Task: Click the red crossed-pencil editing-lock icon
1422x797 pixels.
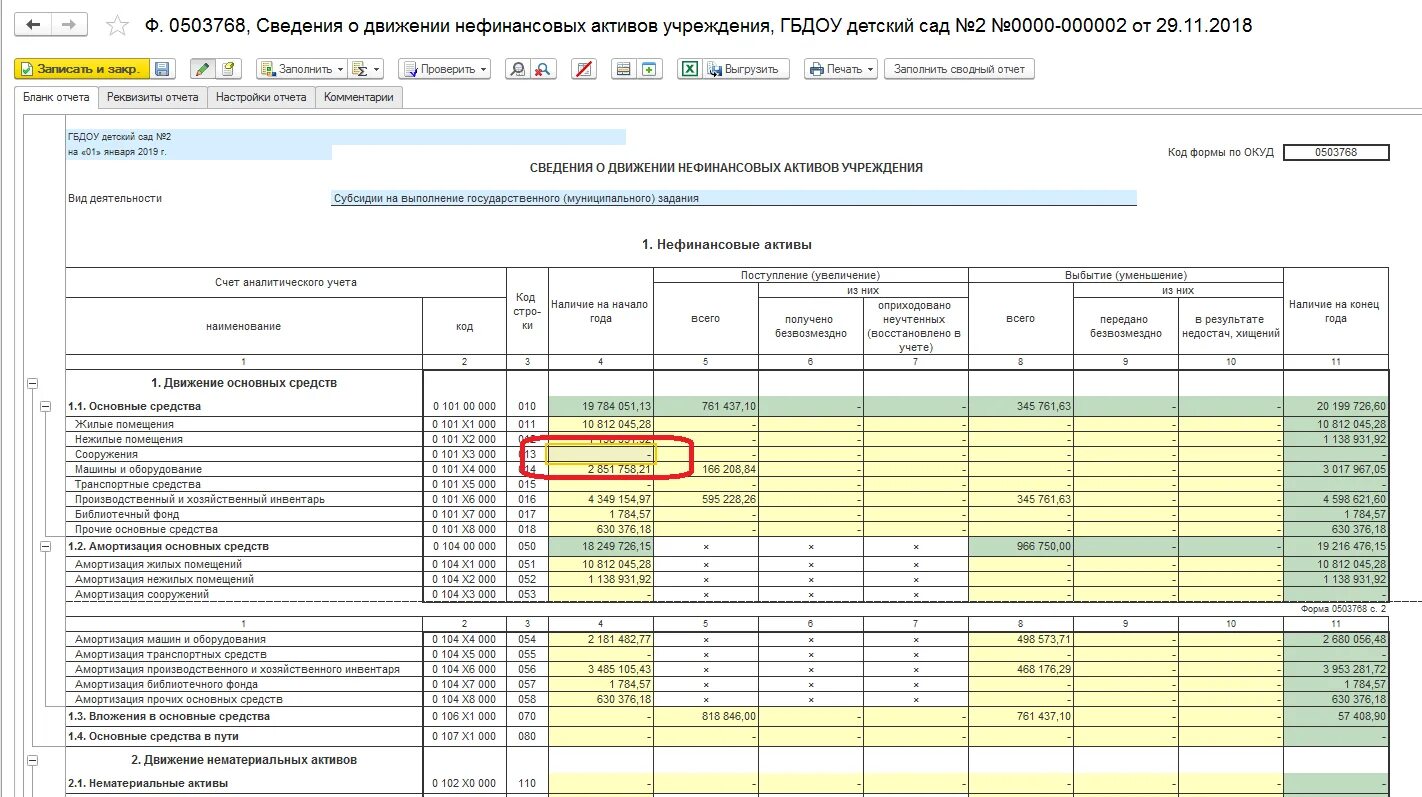Action: pyautogui.click(x=583, y=68)
